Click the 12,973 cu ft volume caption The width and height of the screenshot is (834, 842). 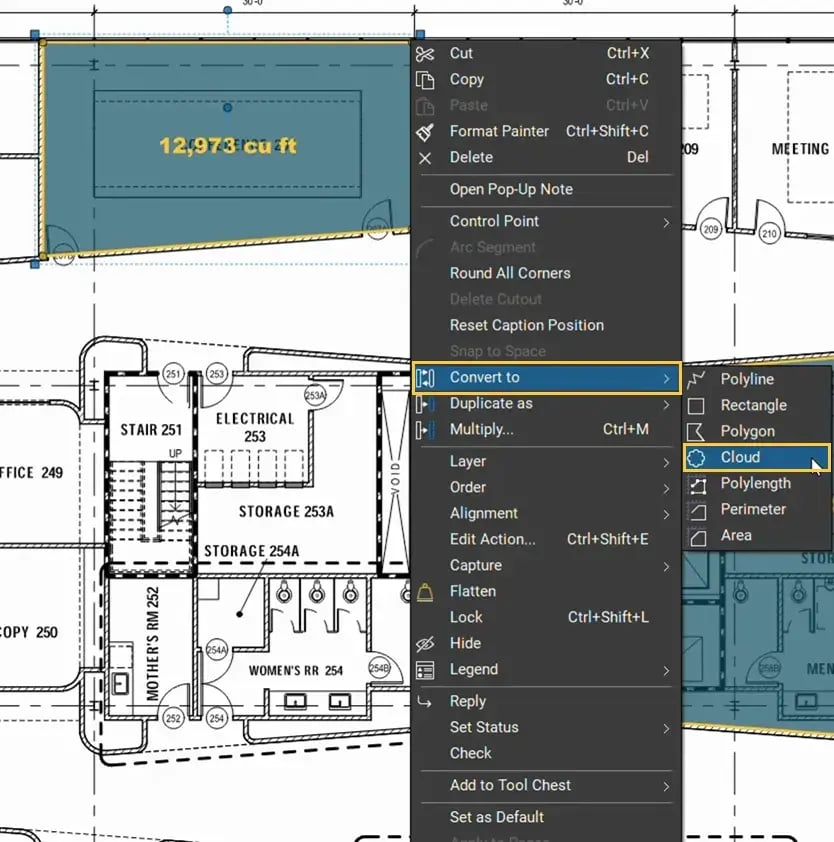[228, 146]
